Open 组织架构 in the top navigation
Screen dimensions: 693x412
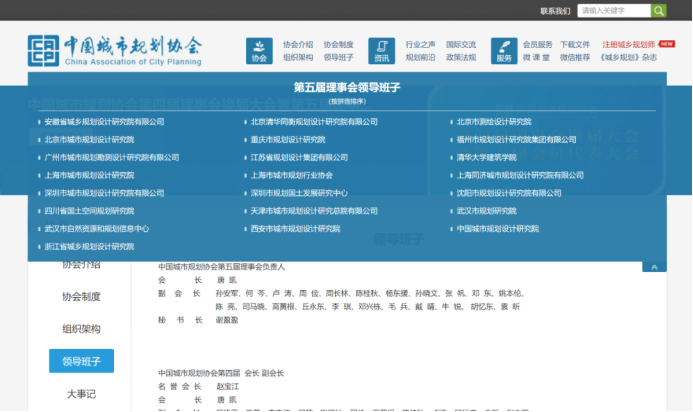pos(298,57)
